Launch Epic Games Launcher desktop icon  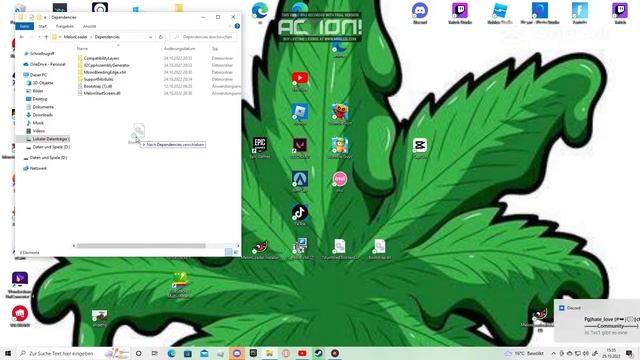click(260, 147)
